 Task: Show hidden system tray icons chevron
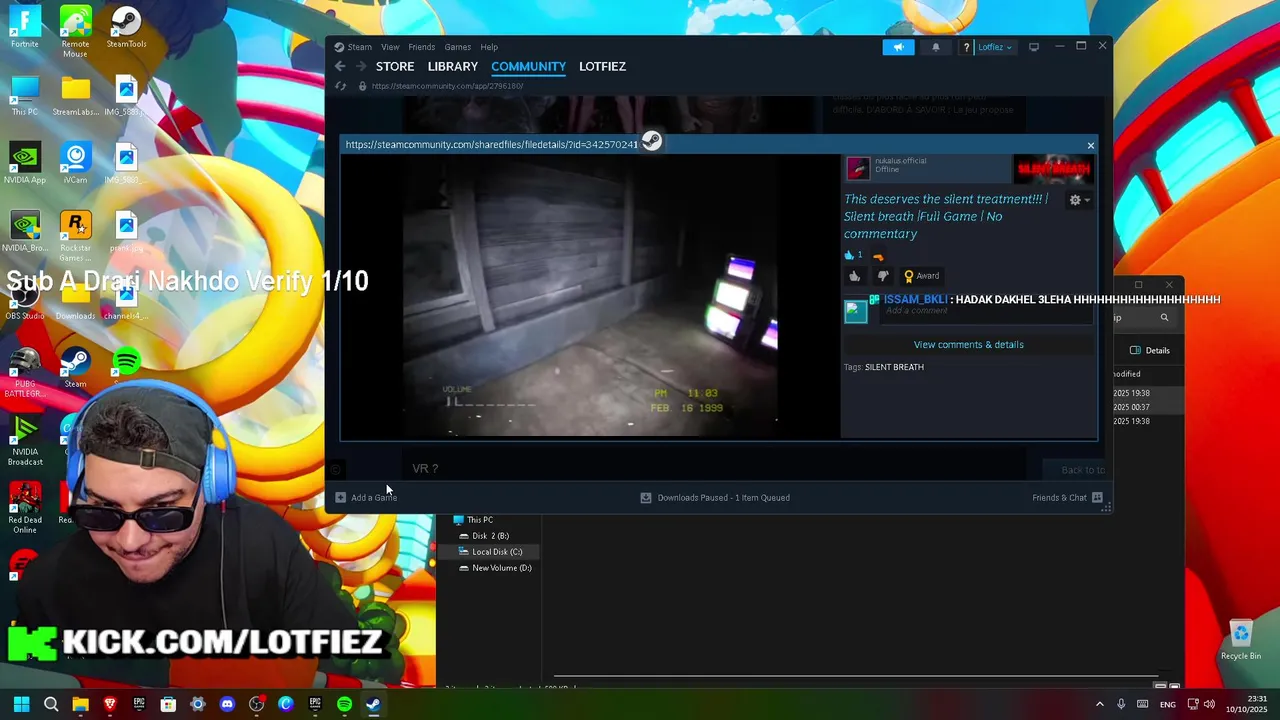pos(1100,705)
